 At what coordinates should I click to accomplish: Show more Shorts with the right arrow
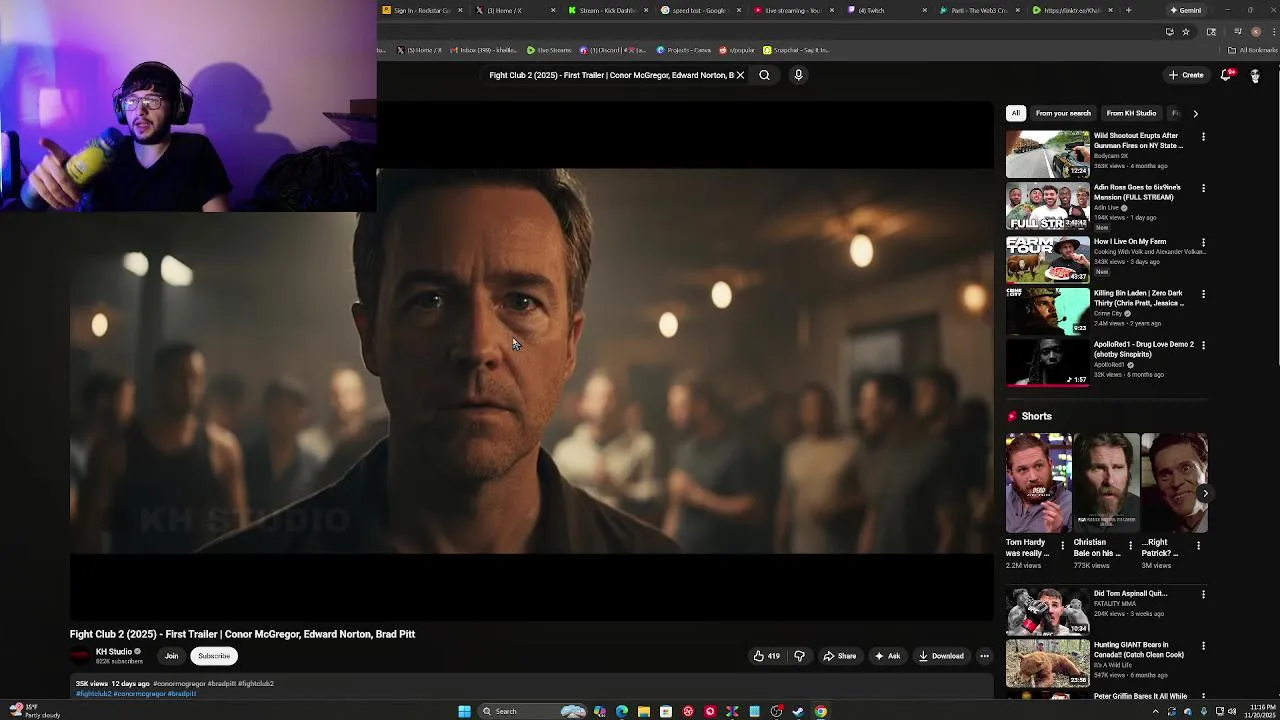tap(1205, 493)
